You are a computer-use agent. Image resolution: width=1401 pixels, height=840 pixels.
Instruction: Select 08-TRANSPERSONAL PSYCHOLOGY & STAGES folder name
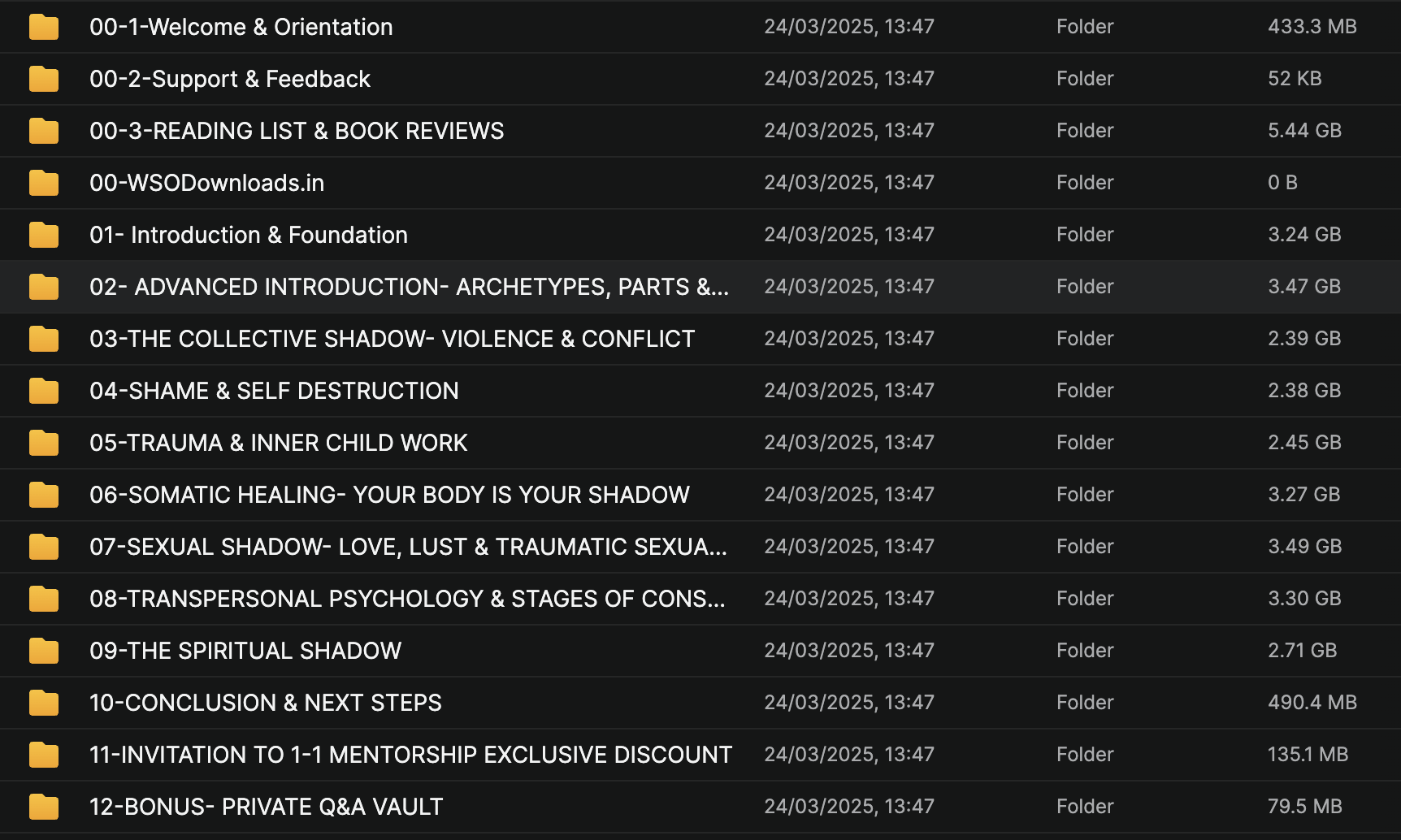[x=407, y=599]
